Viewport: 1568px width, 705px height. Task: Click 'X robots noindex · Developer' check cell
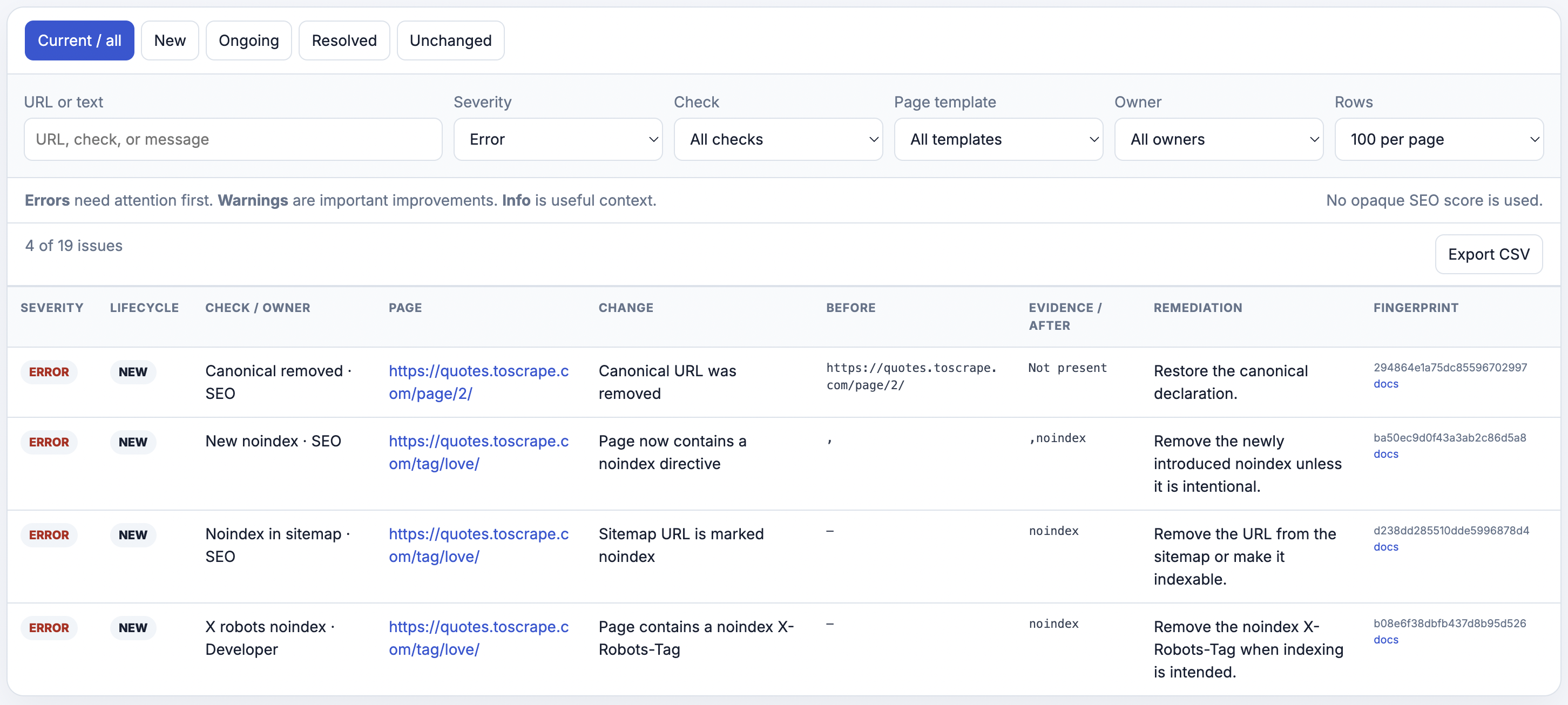[271, 638]
